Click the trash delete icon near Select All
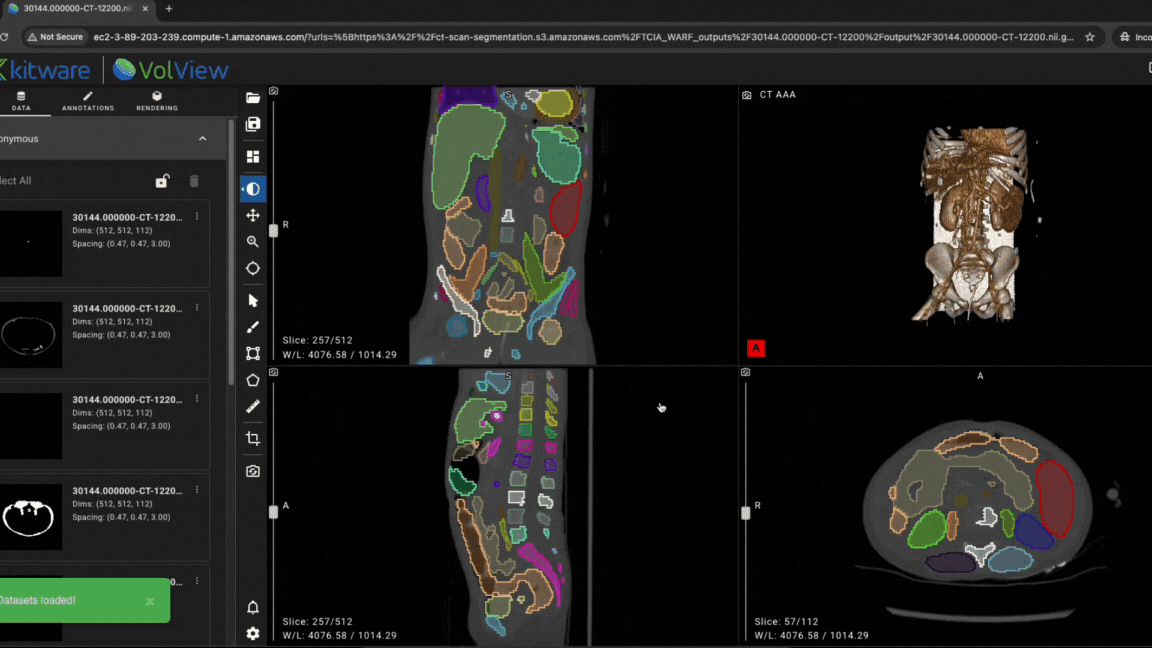This screenshot has width=1152, height=648. click(x=194, y=181)
